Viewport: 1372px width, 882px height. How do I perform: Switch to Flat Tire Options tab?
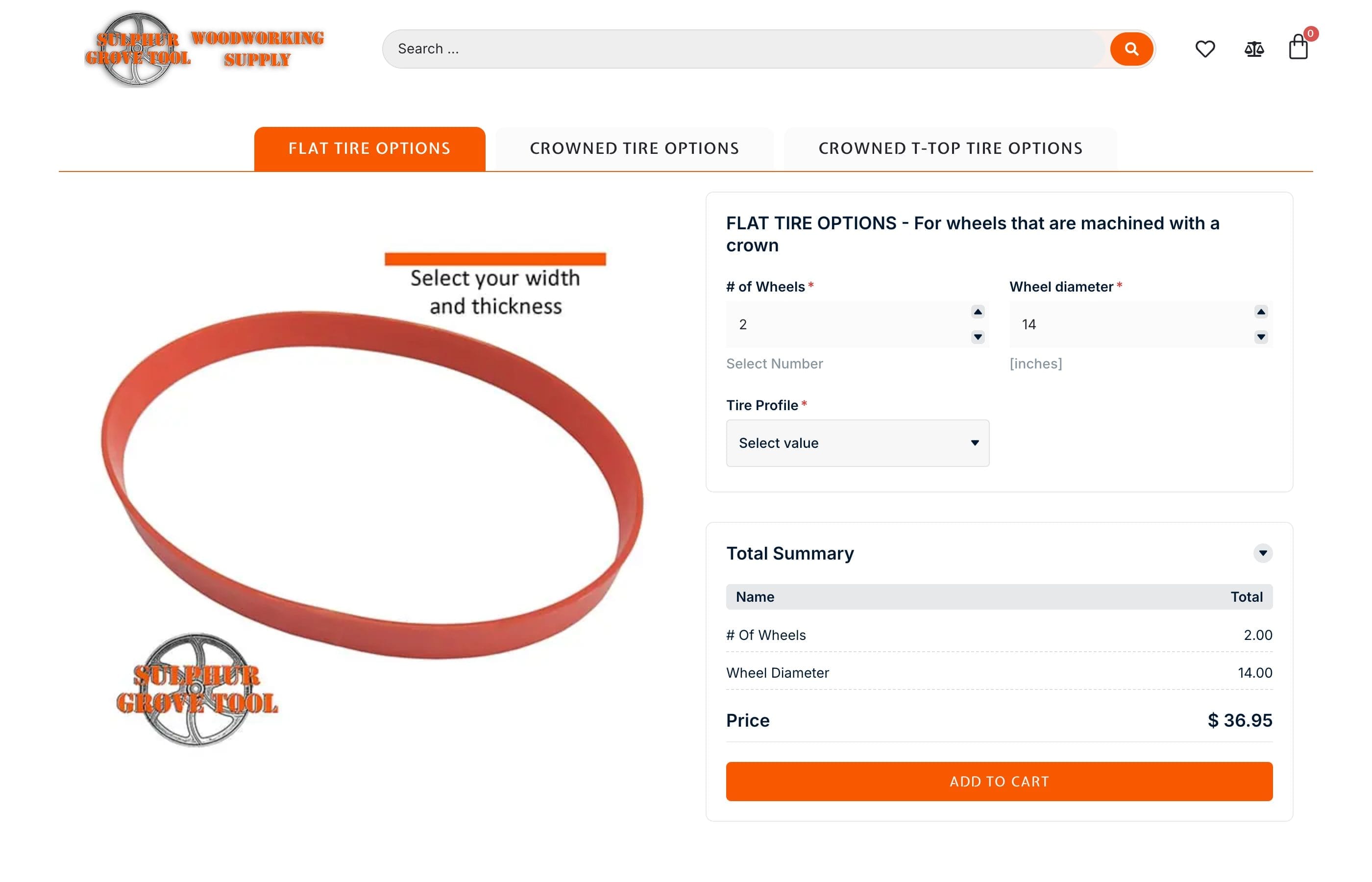369,148
